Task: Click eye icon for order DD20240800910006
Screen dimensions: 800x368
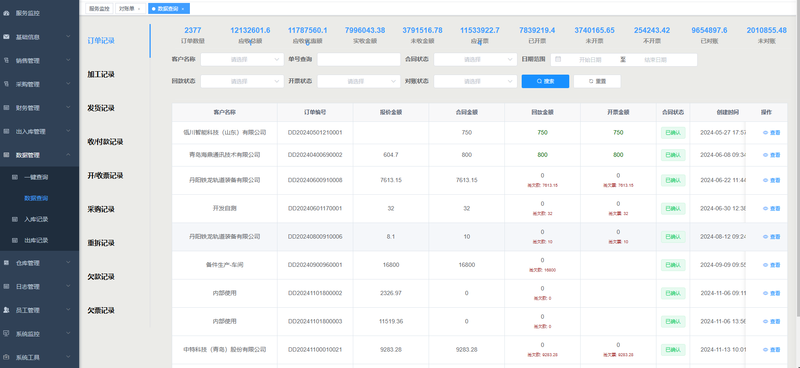Action: click(765, 237)
